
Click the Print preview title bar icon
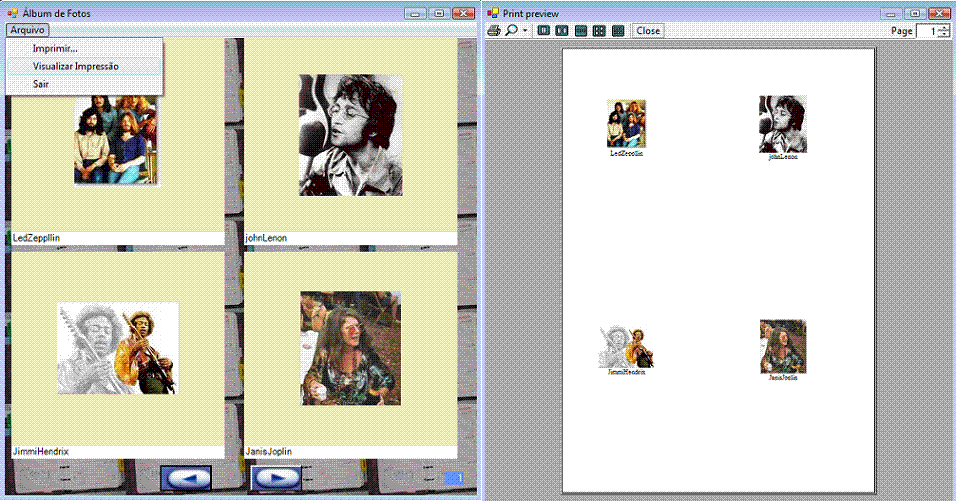point(493,13)
